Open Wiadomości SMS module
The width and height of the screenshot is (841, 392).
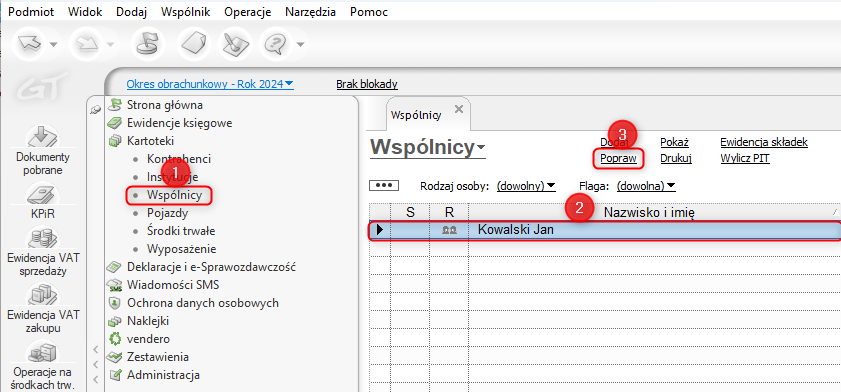coord(173,285)
